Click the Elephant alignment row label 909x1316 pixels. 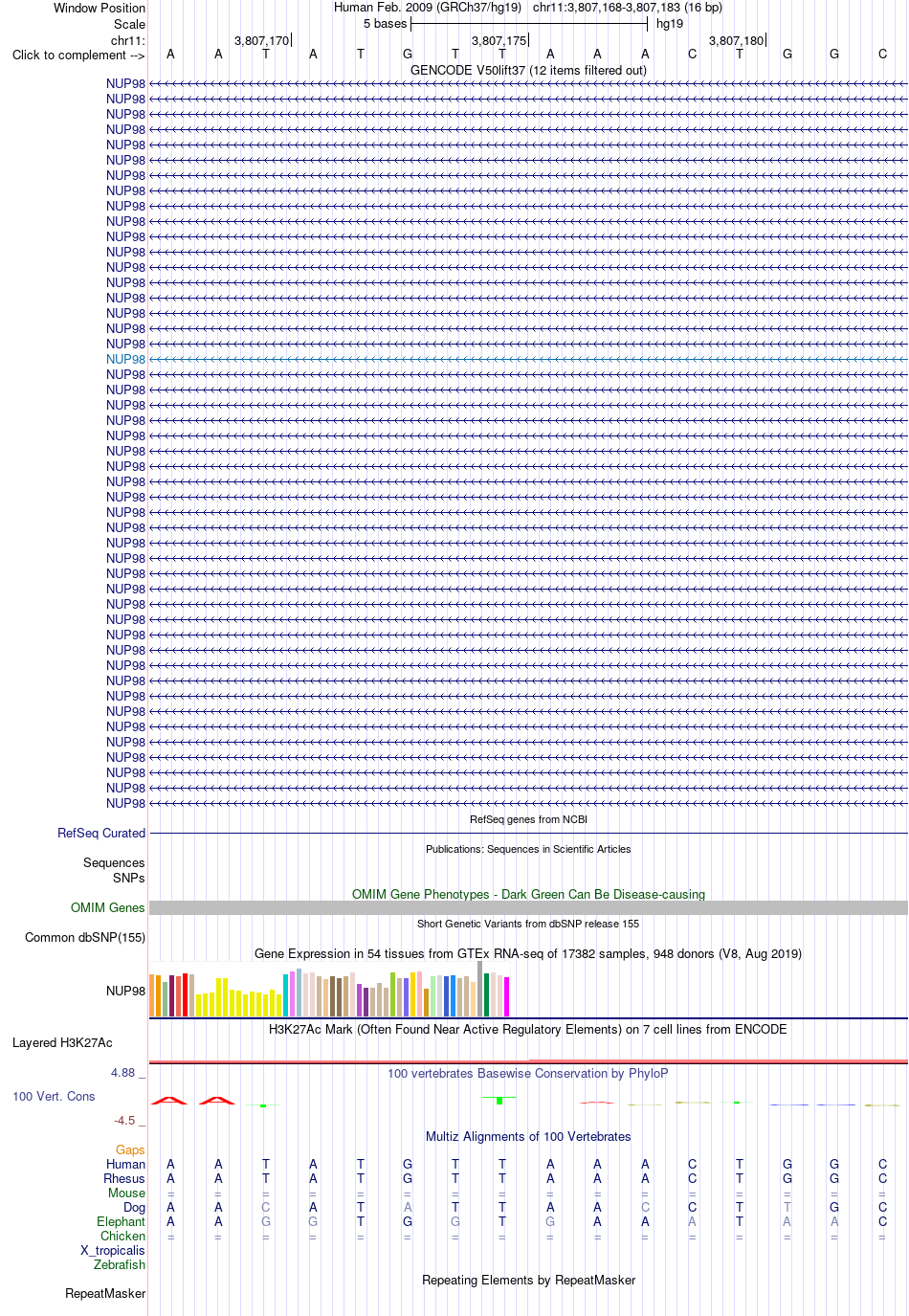click(121, 1221)
